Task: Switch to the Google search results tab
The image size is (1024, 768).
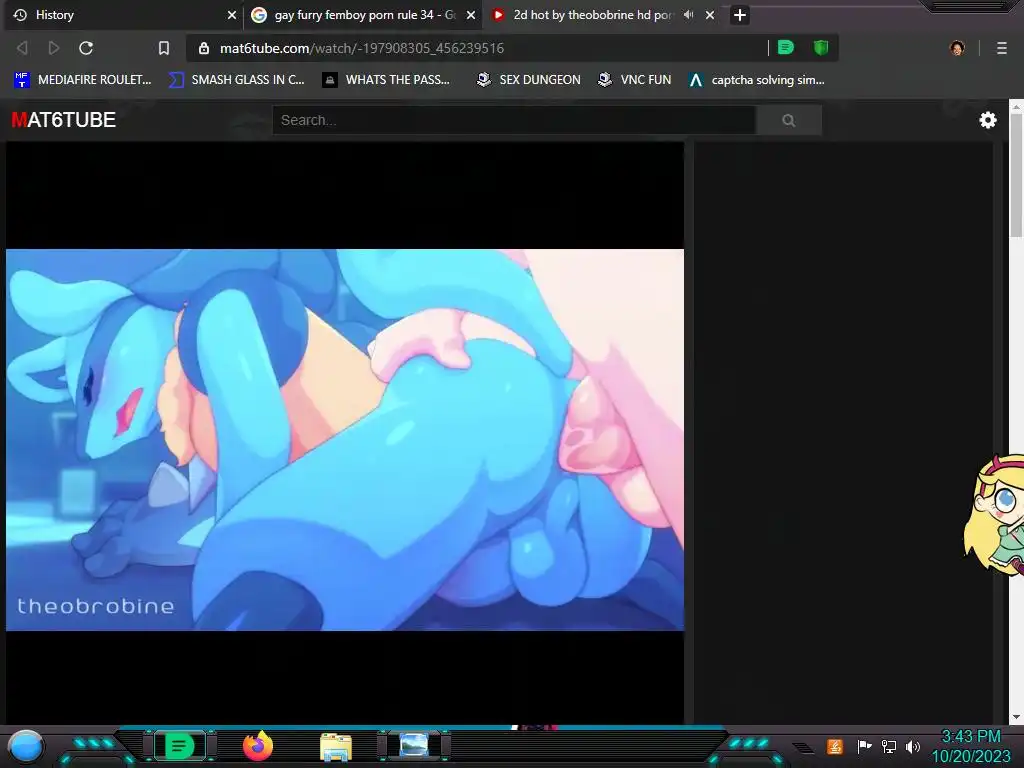Action: [364, 15]
